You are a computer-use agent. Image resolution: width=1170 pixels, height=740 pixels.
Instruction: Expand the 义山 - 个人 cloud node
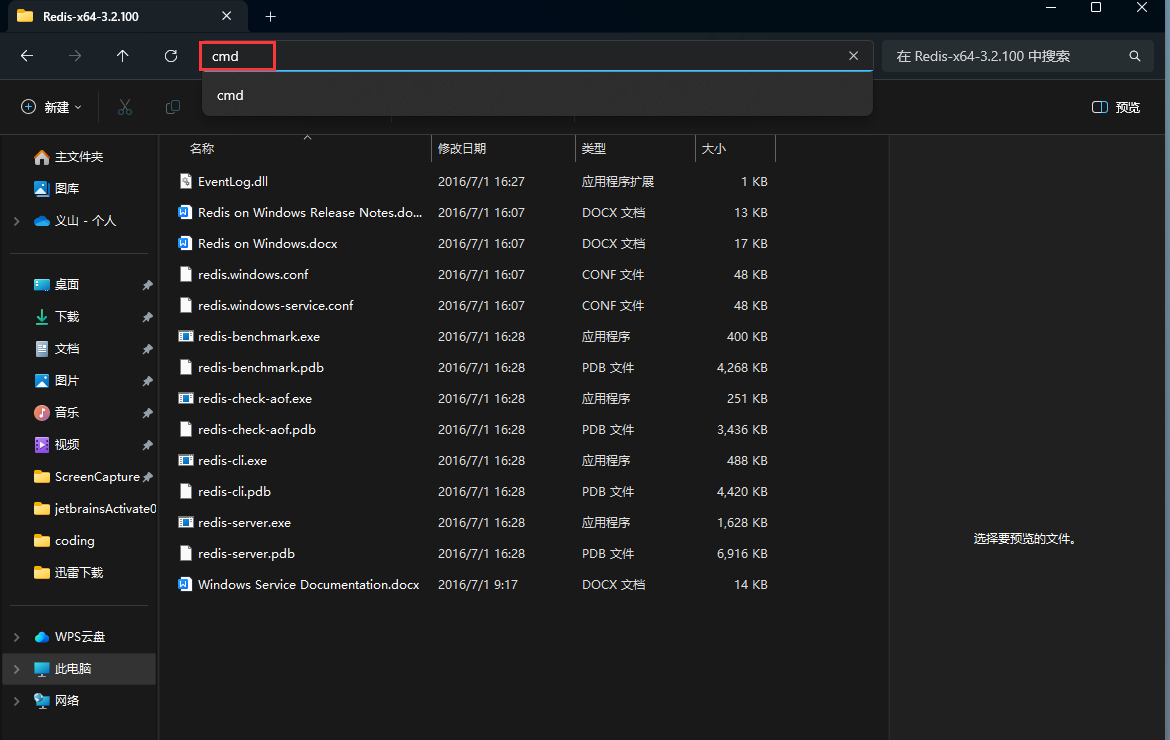click(x=16, y=221)
